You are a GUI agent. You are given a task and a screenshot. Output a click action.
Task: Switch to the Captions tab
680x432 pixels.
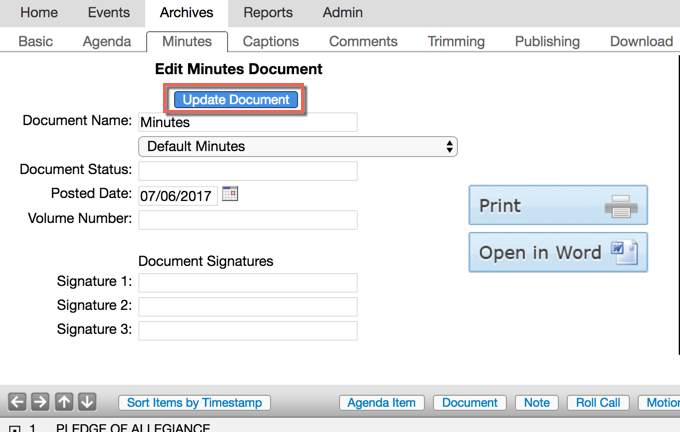pyautogui.click(x=271, y=41)
